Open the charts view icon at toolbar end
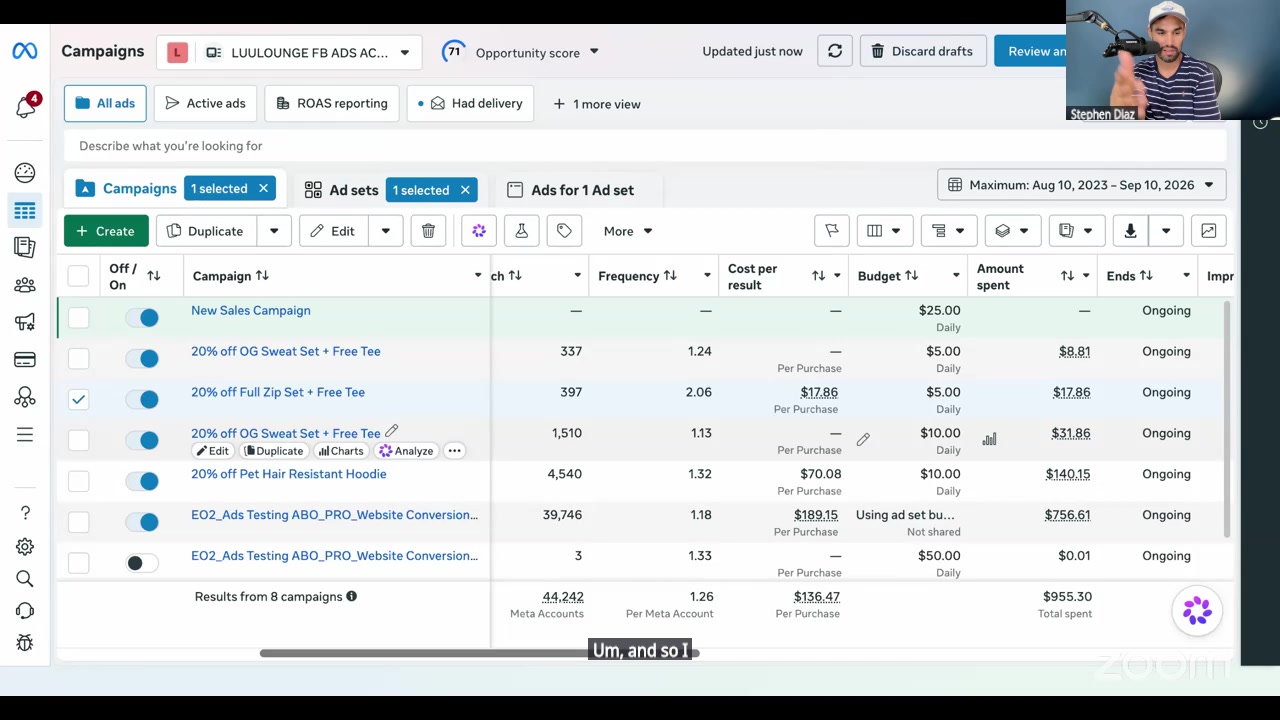The height and width of the screenshot is (720, 1280). 1208,231
